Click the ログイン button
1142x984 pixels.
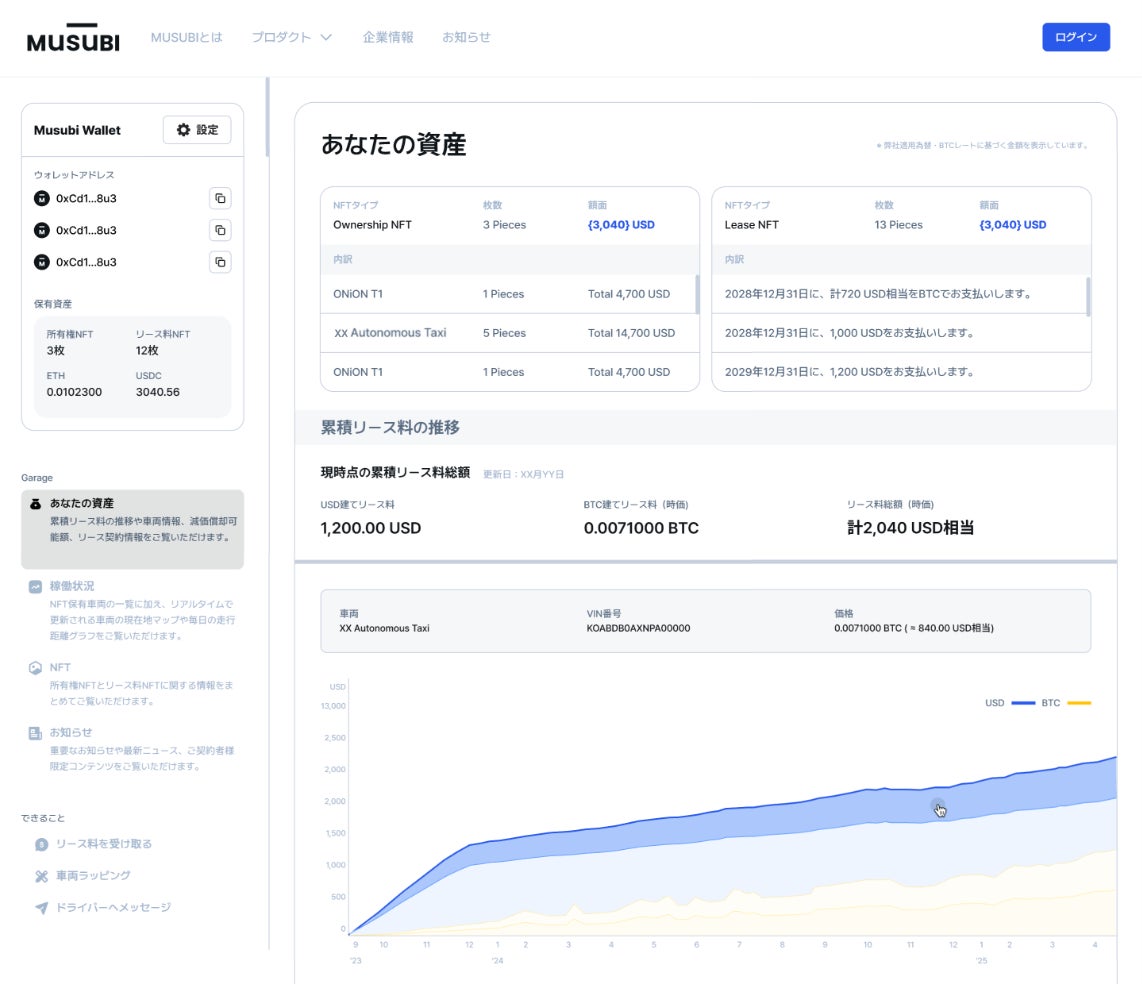pyautogui.click(x=1076, y=37)
